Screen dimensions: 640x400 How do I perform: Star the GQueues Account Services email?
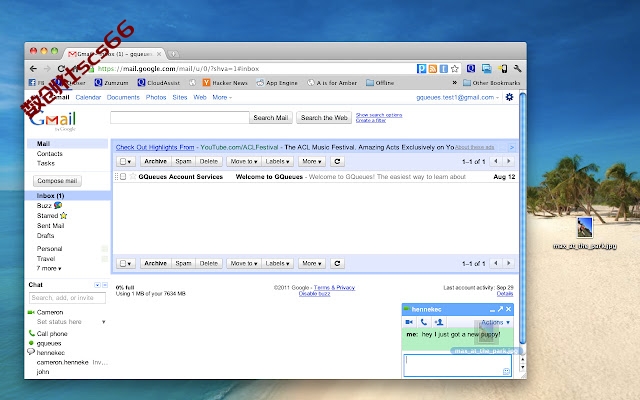click(133, 176)
